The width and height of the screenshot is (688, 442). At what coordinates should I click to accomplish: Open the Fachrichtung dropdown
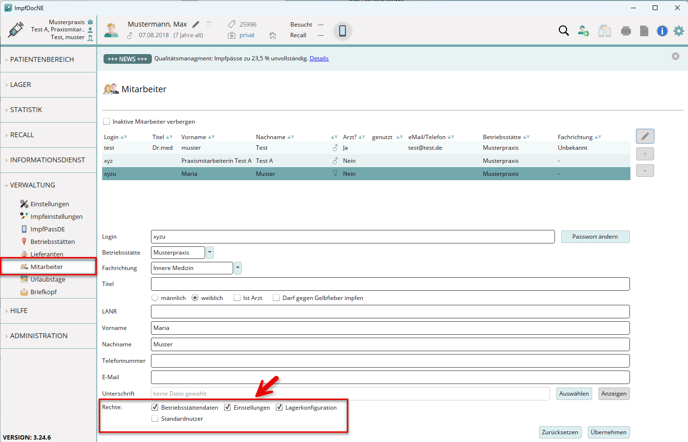[237, 268]
